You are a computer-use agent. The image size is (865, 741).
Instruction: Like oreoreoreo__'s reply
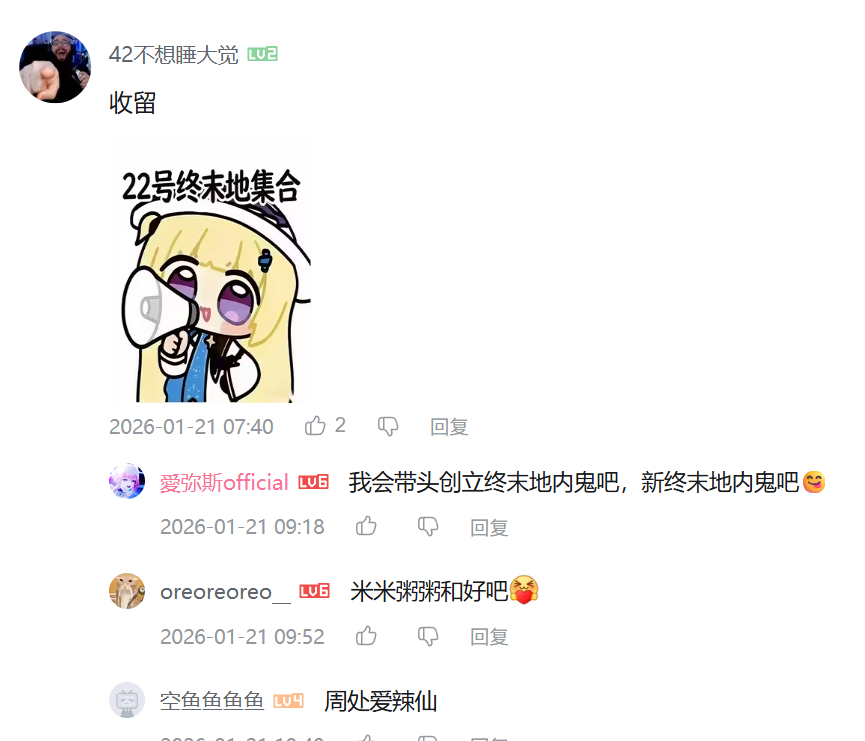pyautogui.click(x=366, y=636)
